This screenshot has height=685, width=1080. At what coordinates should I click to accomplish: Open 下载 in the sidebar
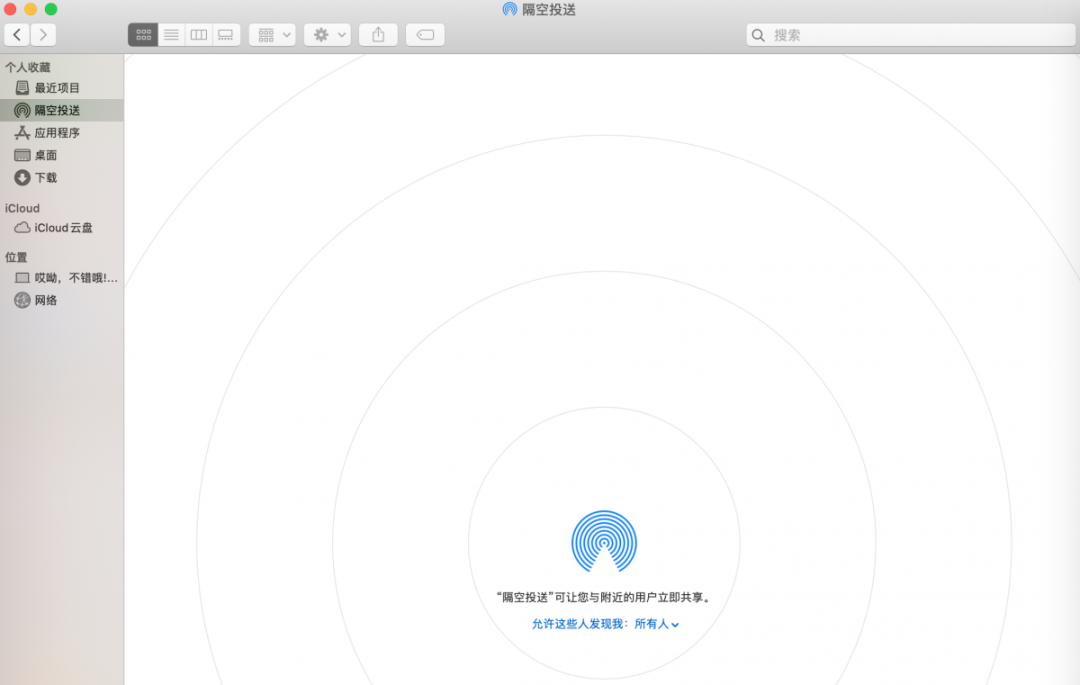[62, 178]
